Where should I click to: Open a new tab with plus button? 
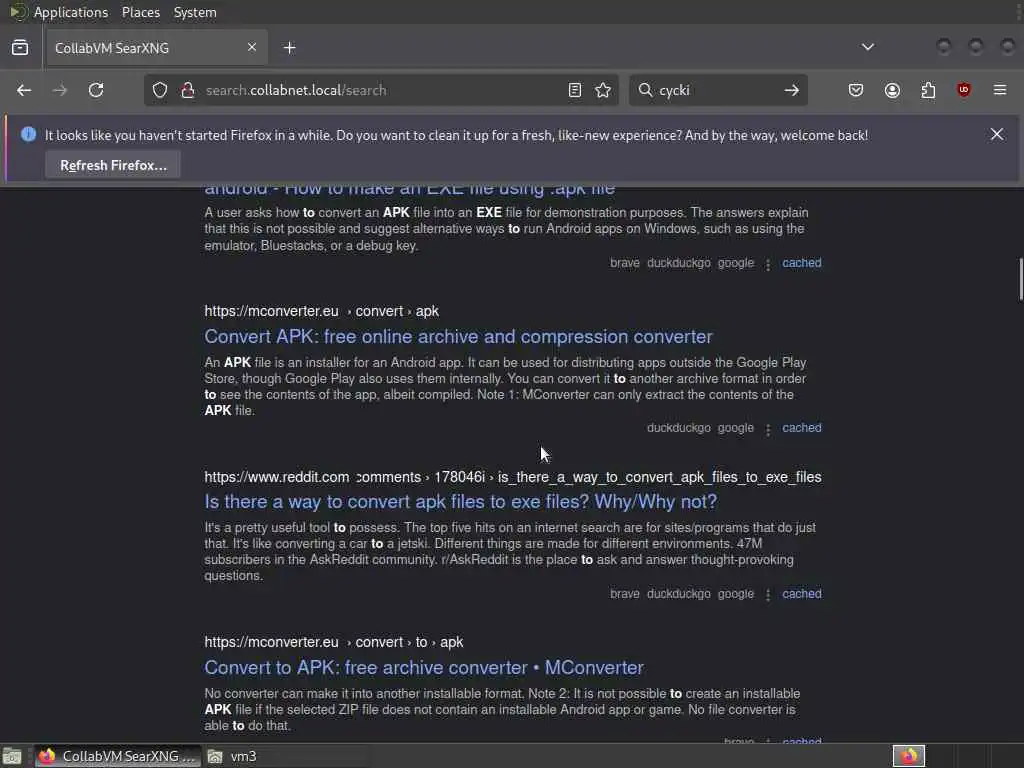[x=289, y=48]
